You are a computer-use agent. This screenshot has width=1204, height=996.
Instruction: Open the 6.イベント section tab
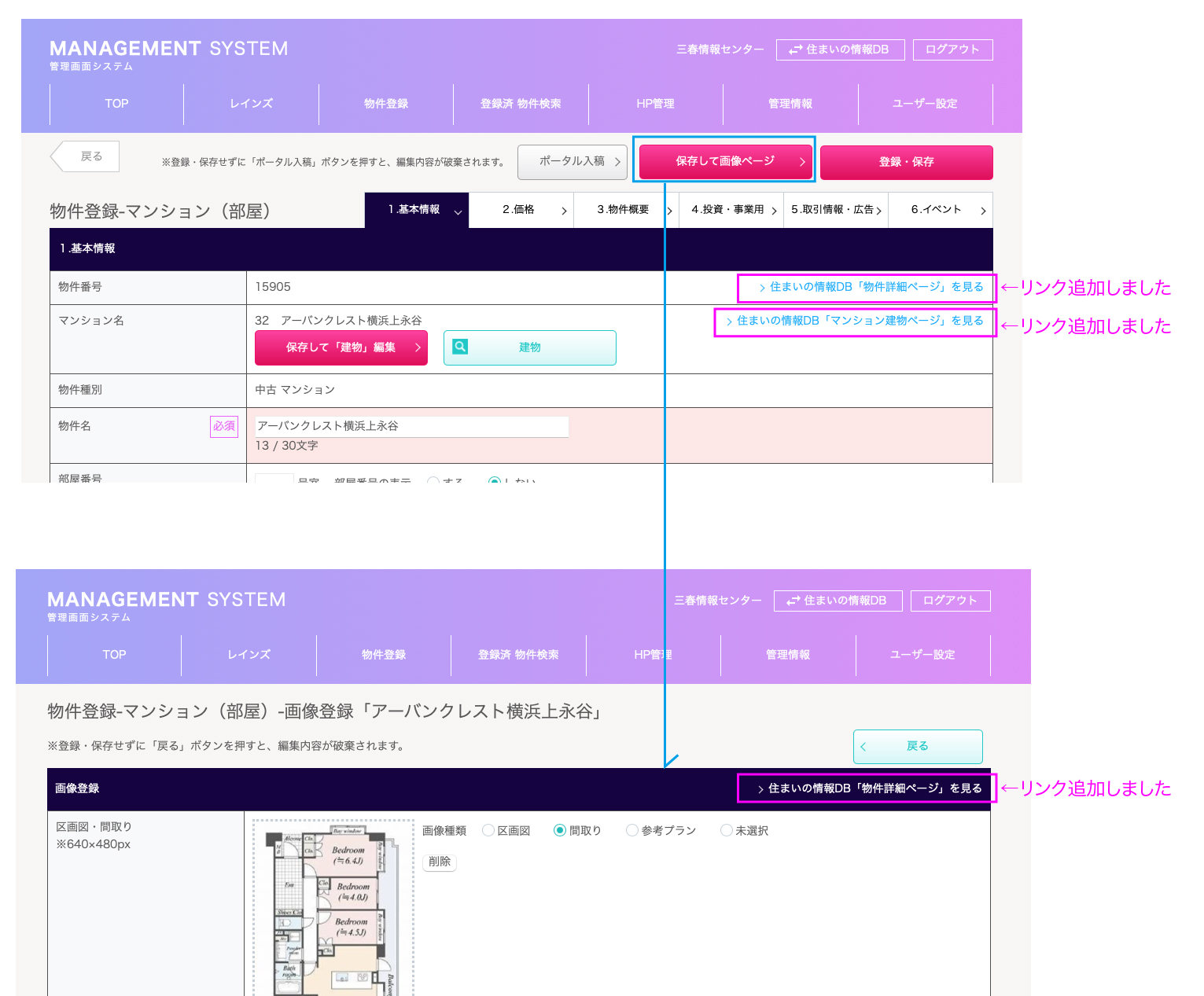click(940, 210)
